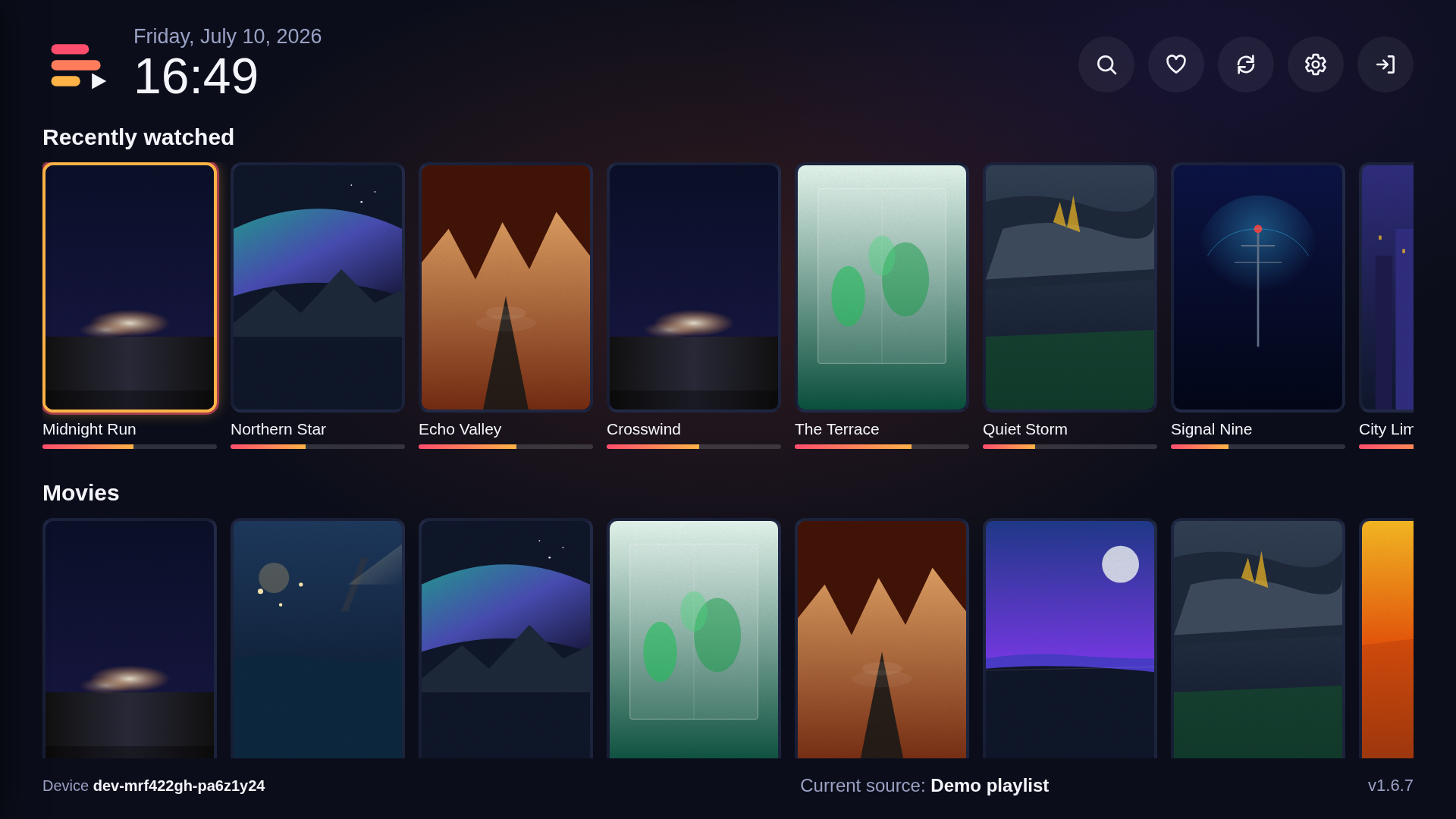This screenshot has width=1456, height=819.
Task: Click the 16:49 clock display
Action: (196, 76)
